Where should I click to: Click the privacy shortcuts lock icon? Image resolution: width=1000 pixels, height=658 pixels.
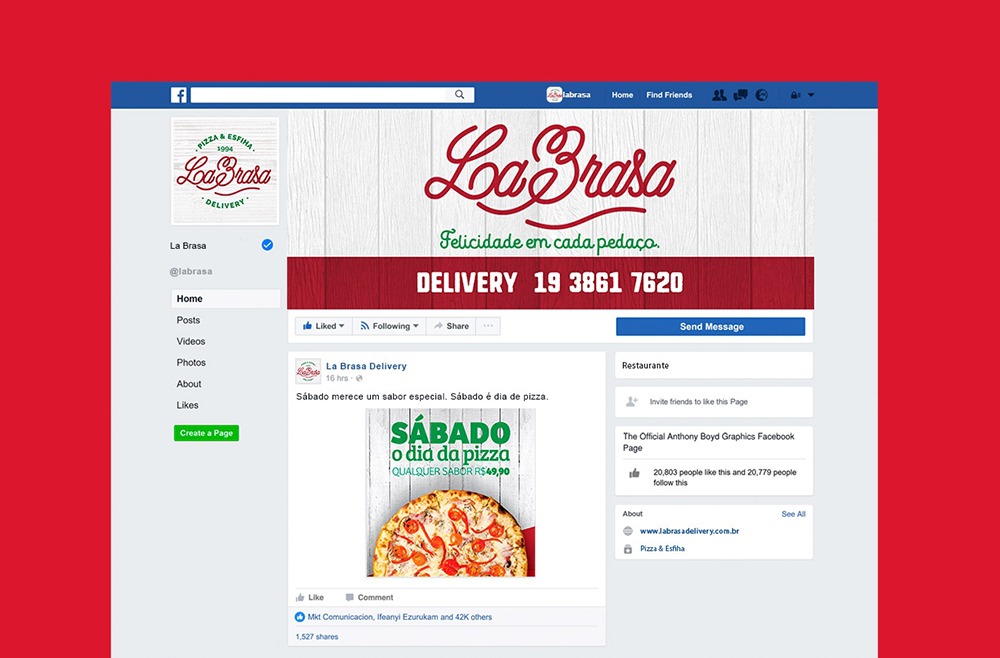[x=795, y=95]
